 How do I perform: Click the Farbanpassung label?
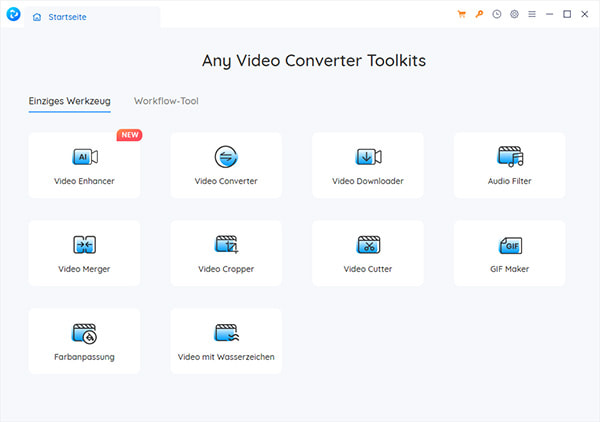(x=84, y=357)
